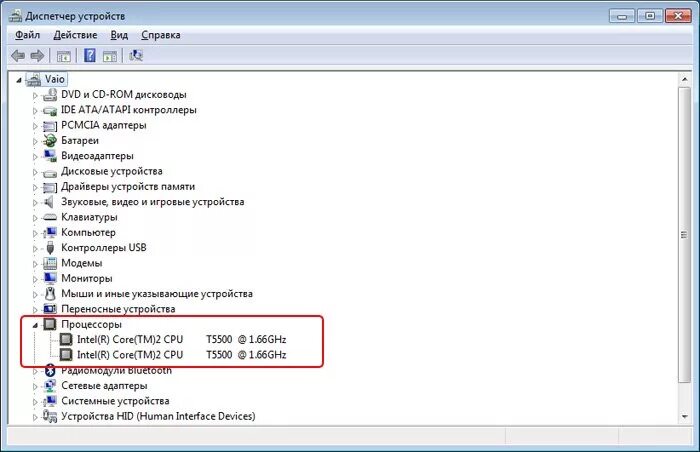
Task: Click the Дисковые устройства icon
Action: click(50, 172)
